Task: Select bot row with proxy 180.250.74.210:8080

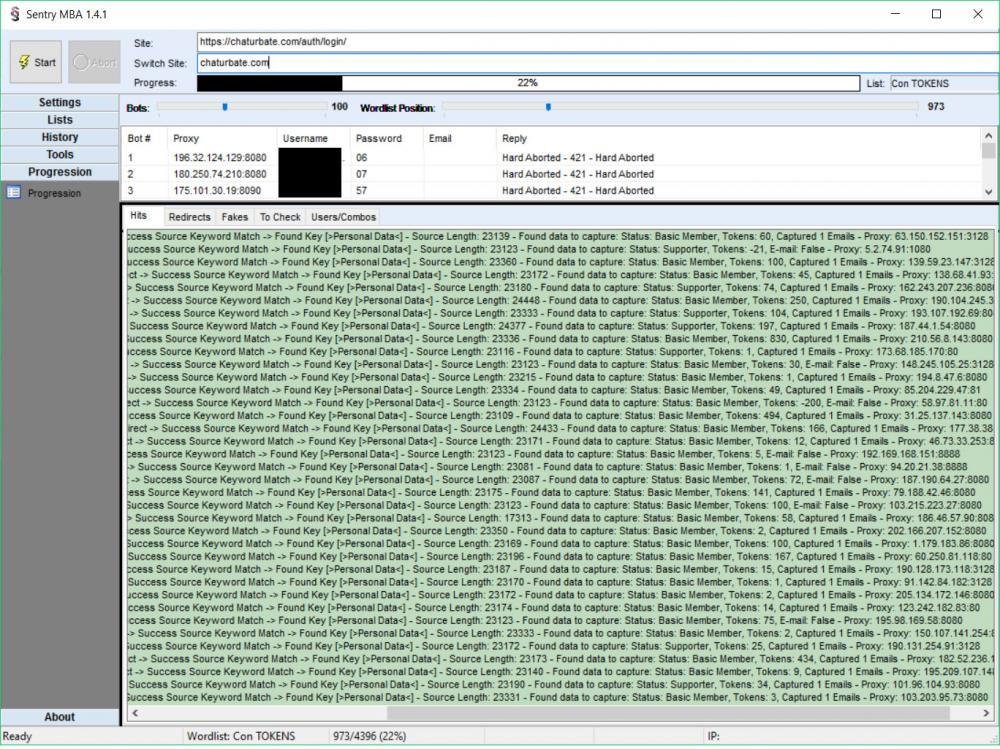Action: [x=552, y=174]
